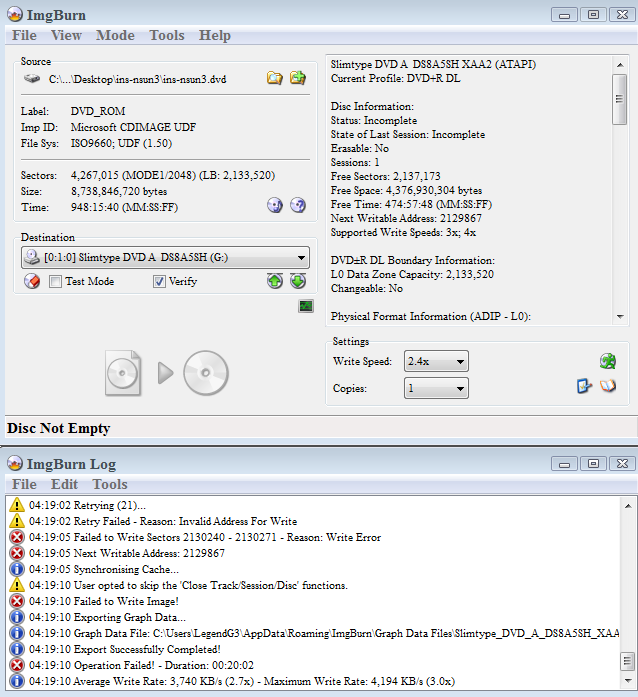Screen dimensions: 638x697
Task: Uncheck the Verify checkbox
Action: [x=159, y=281]
